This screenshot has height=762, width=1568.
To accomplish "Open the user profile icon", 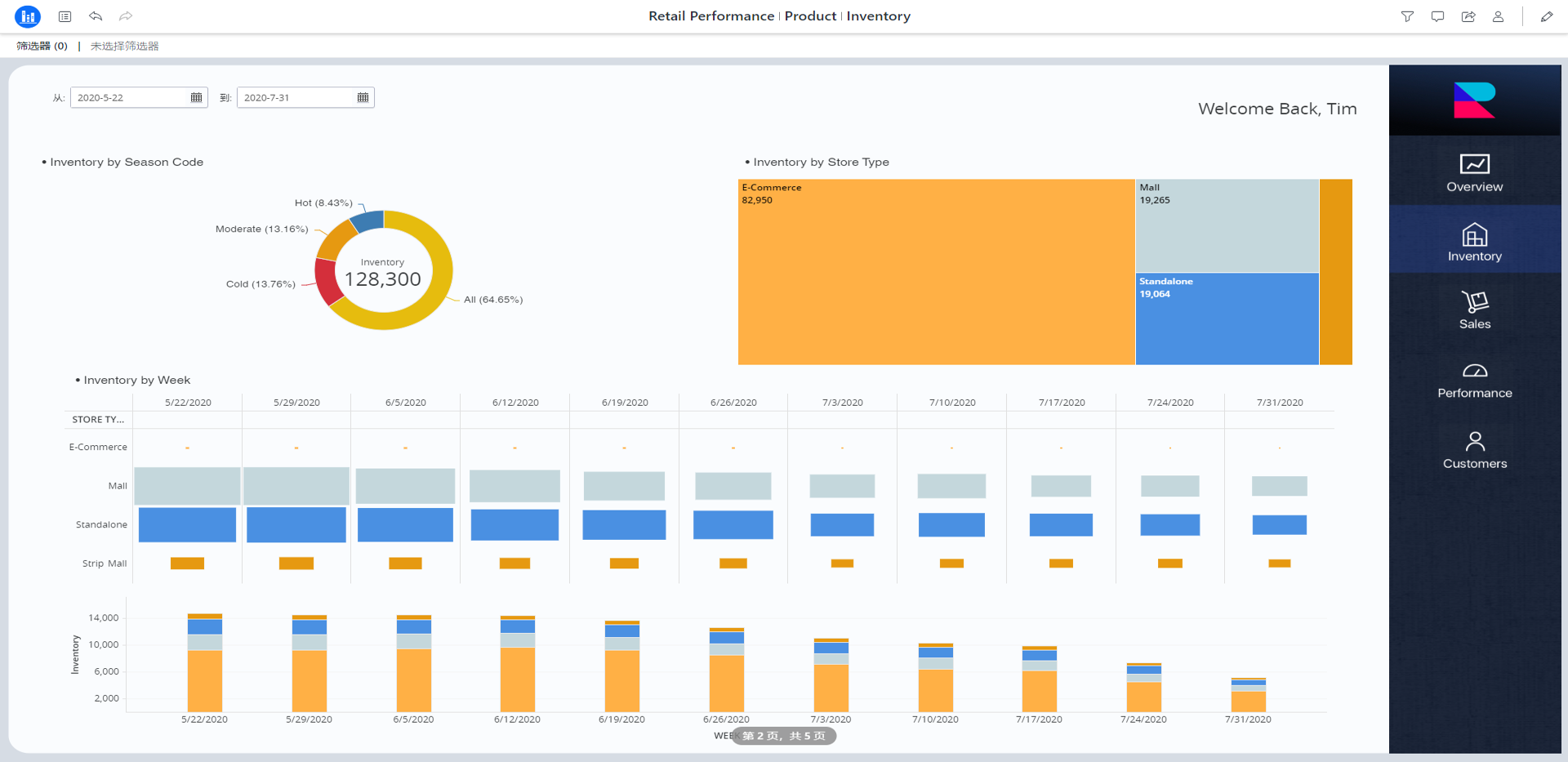I will click(x=1498, y=16).
